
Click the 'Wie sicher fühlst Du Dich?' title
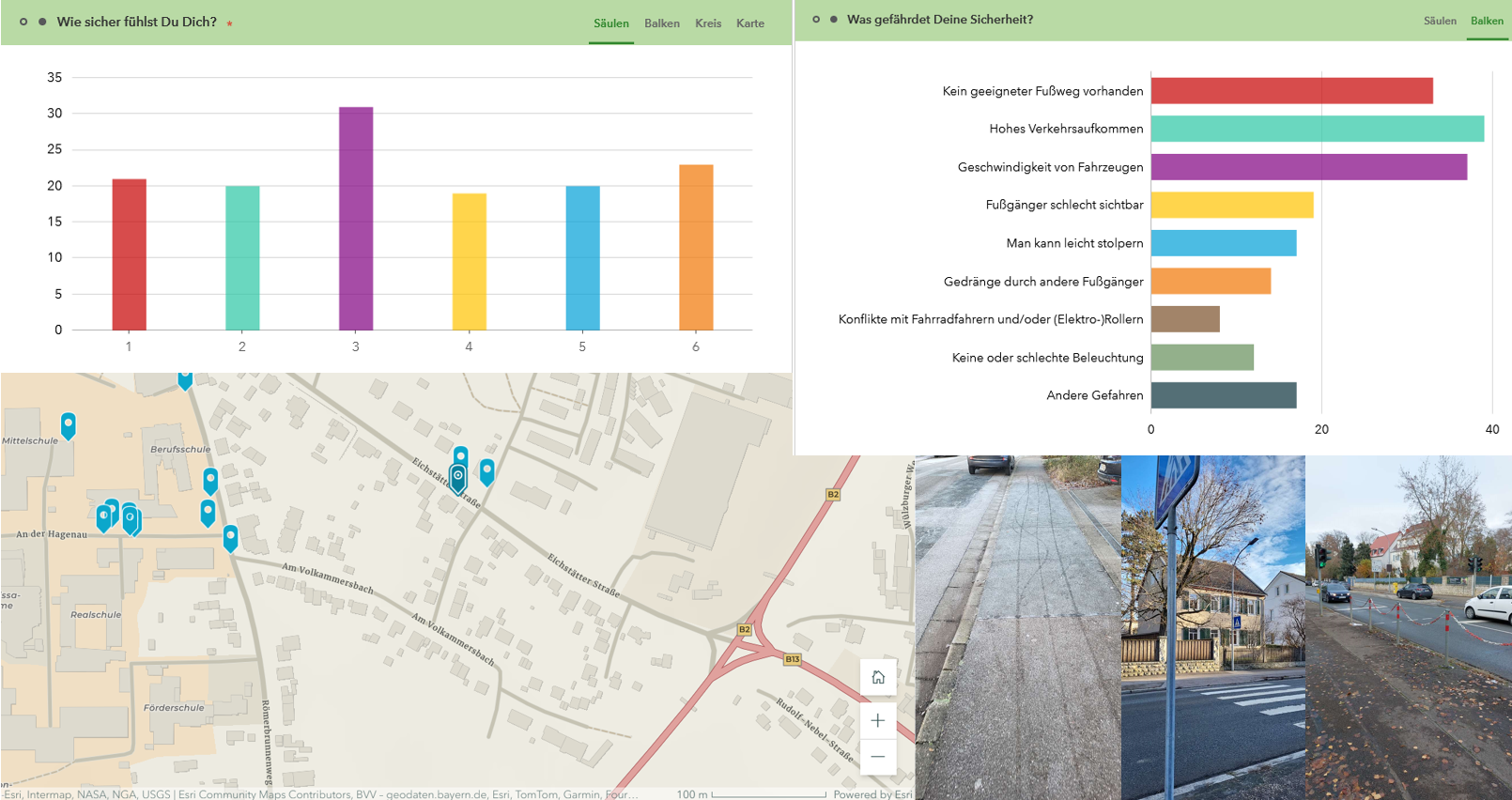coord(137,22)
